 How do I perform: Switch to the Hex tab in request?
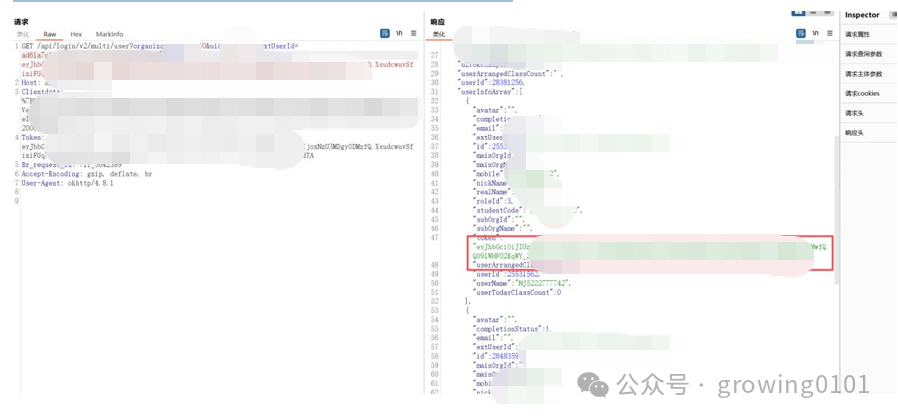[76, 34]
